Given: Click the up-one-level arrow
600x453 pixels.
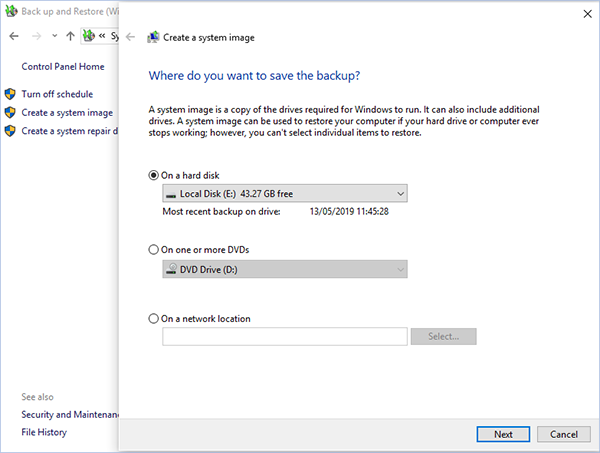Looking at the screenshot, I should [70, 36].
